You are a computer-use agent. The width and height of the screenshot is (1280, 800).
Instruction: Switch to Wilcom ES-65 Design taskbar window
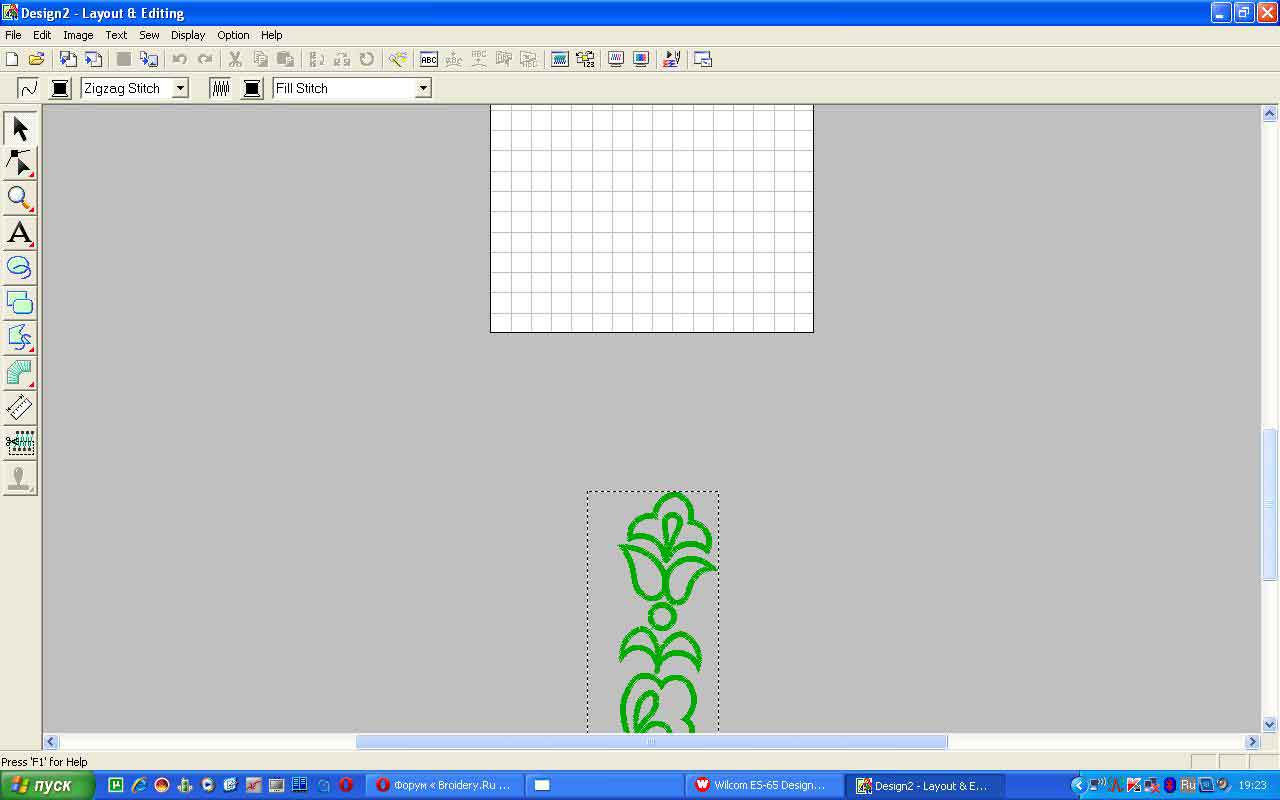click(766, 785)
